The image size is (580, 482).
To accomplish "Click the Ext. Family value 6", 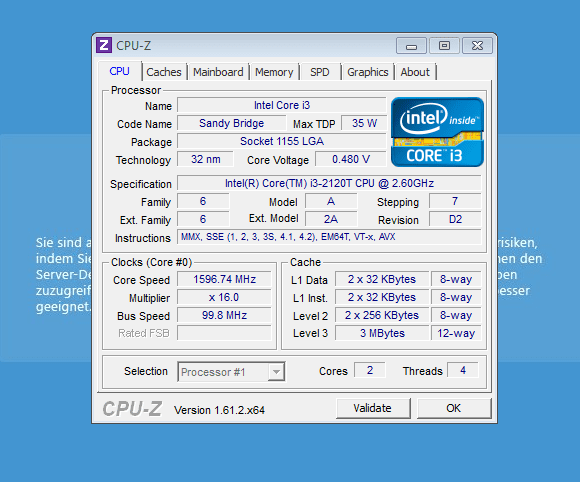I will [203, 219].
